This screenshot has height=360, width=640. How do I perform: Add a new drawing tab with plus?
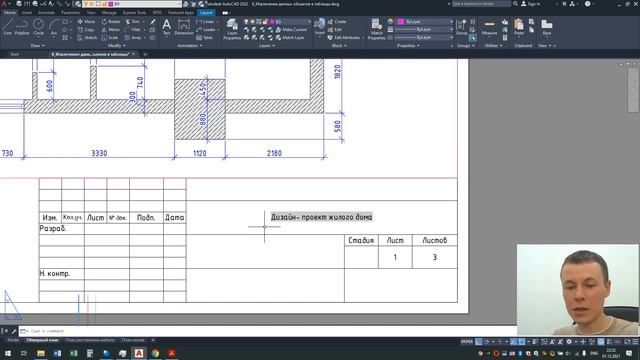[145, 54]
